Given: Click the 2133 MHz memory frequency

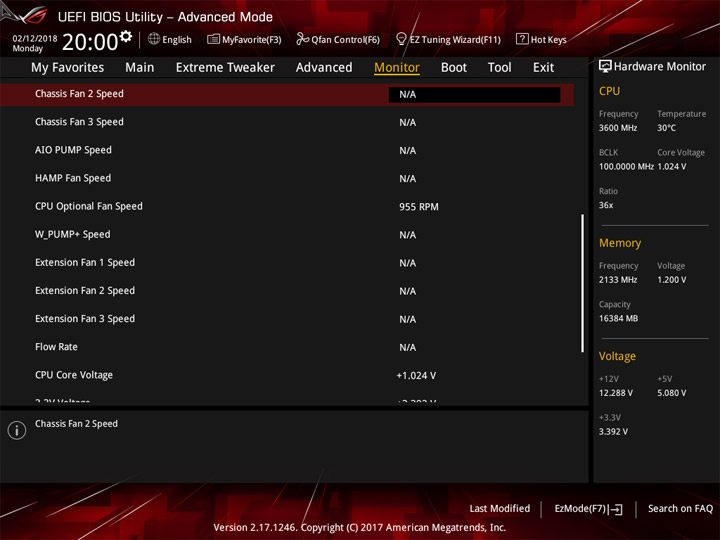Looking at the screenshot, I should tap(618, 280).
